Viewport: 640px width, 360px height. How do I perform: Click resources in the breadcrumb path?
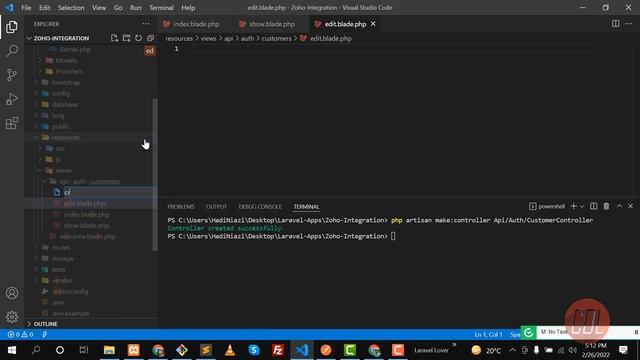[x=179, y=38]
